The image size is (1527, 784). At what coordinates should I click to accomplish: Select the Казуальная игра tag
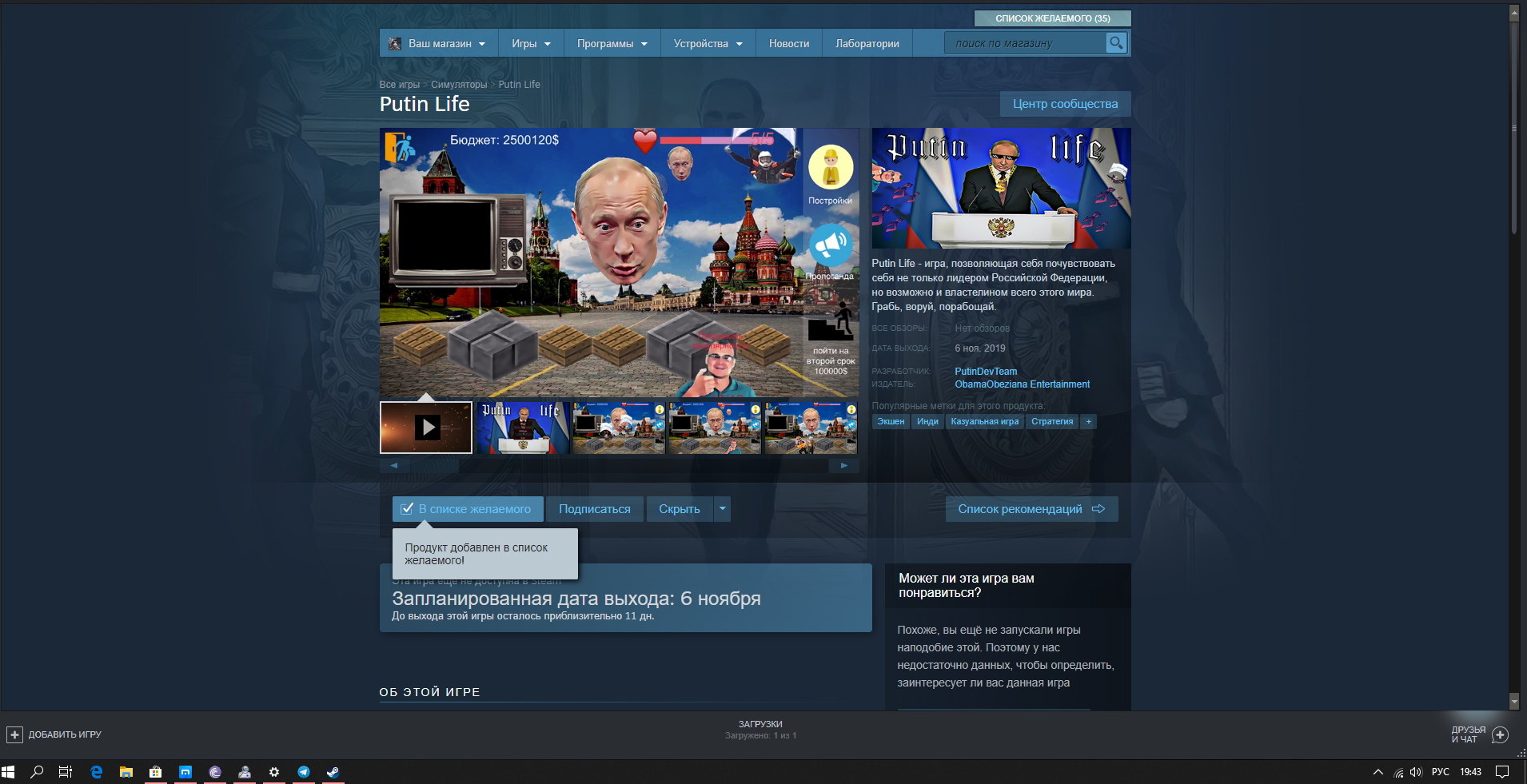(x=985, y=421)
